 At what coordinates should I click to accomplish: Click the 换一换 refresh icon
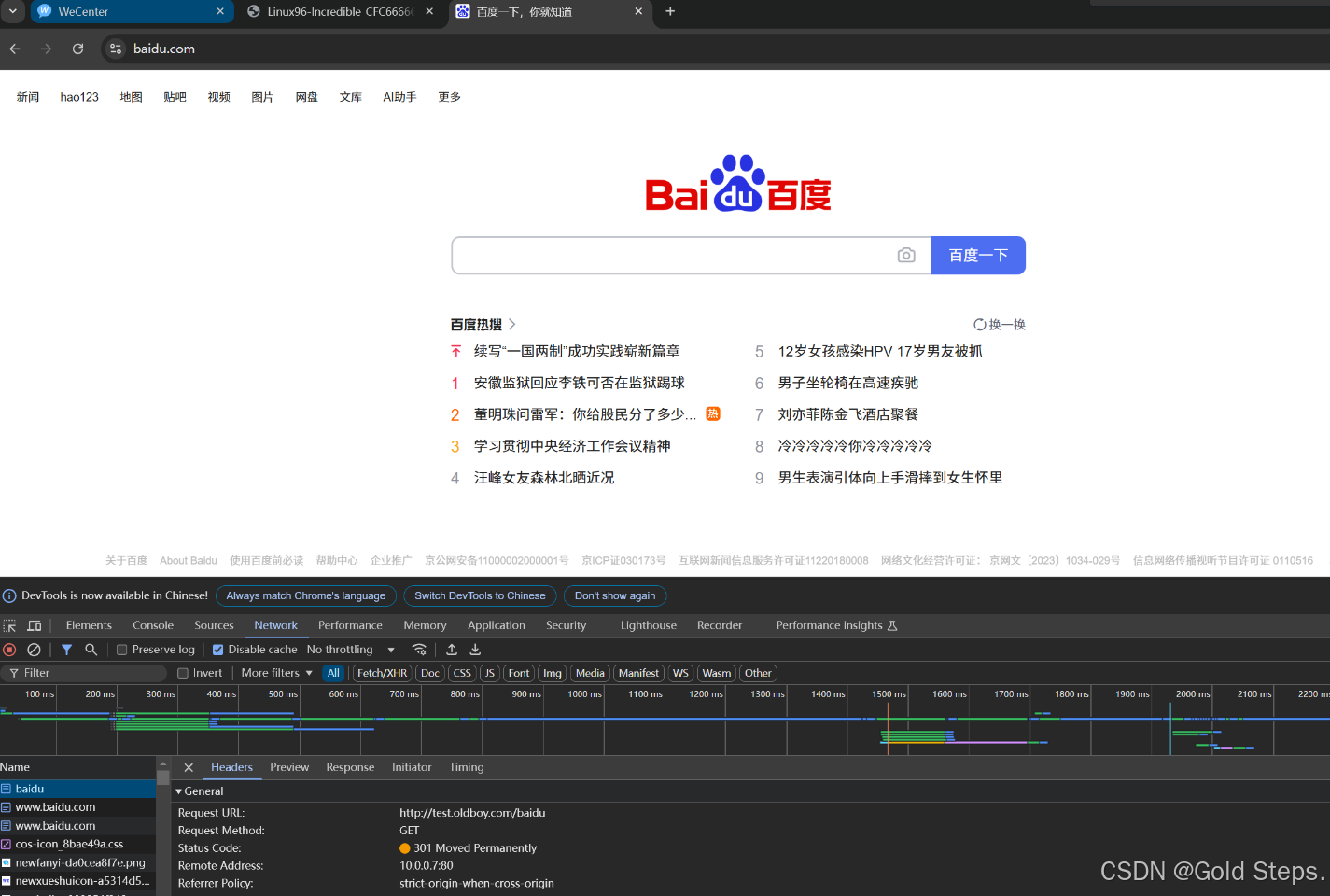click(x=980, y=325)
